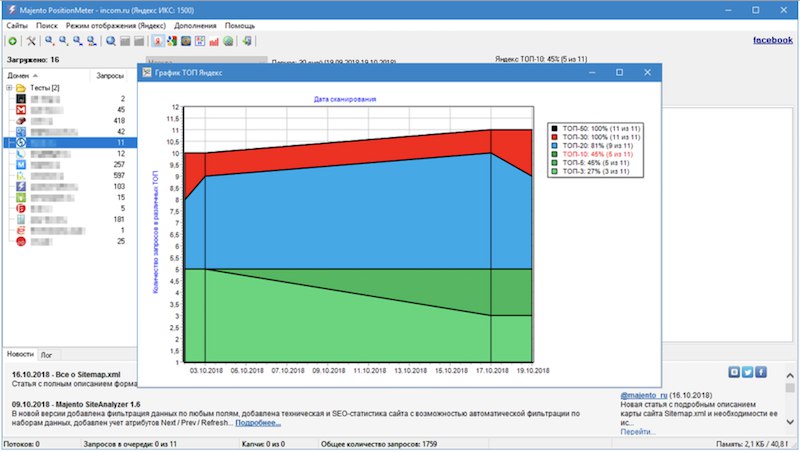Open the Дополнения menu
Viewport: 800px width, 452px height.
tap(195, 26)
